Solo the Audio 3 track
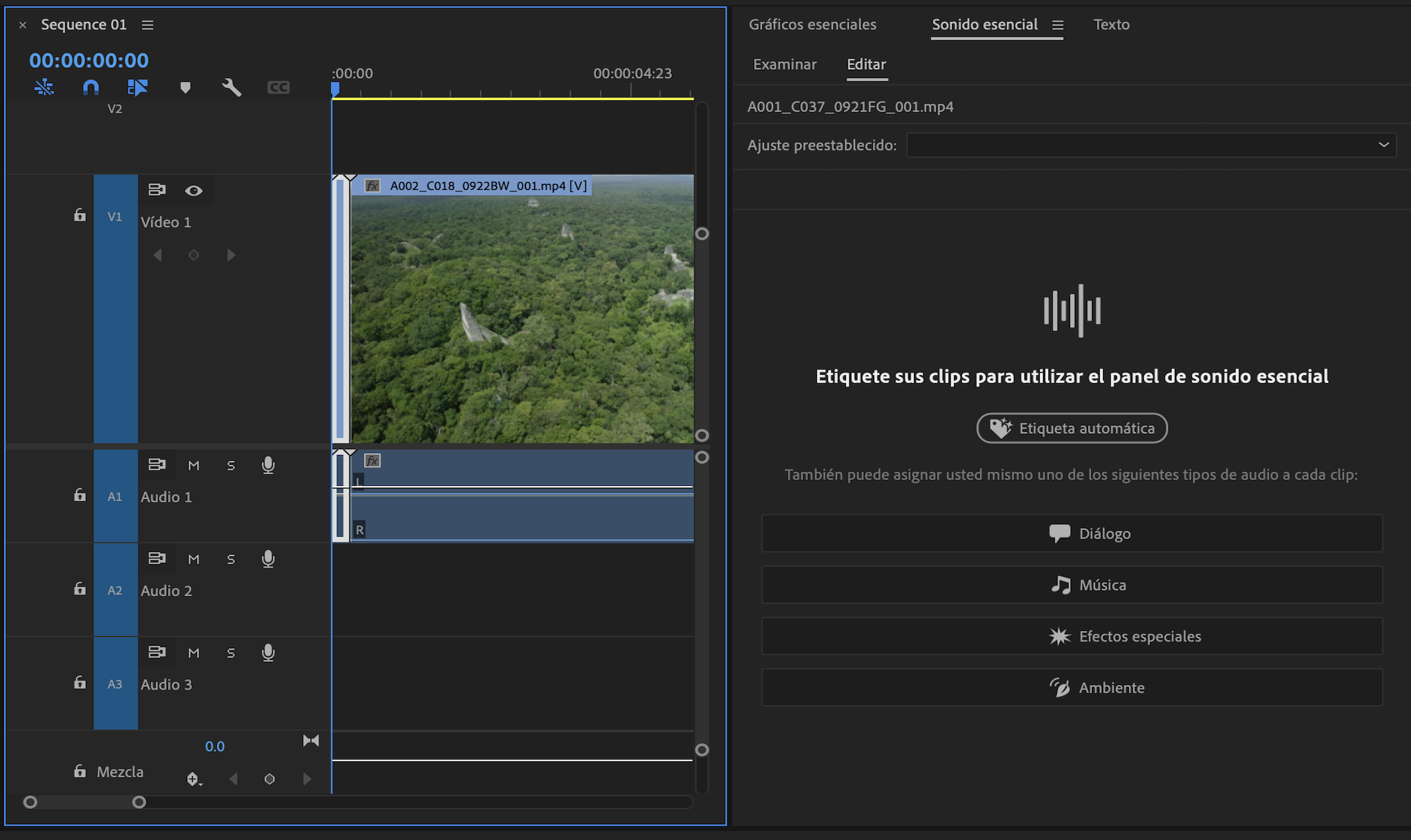The width and height of the screenshot is (1411, 840). point(231,653)
